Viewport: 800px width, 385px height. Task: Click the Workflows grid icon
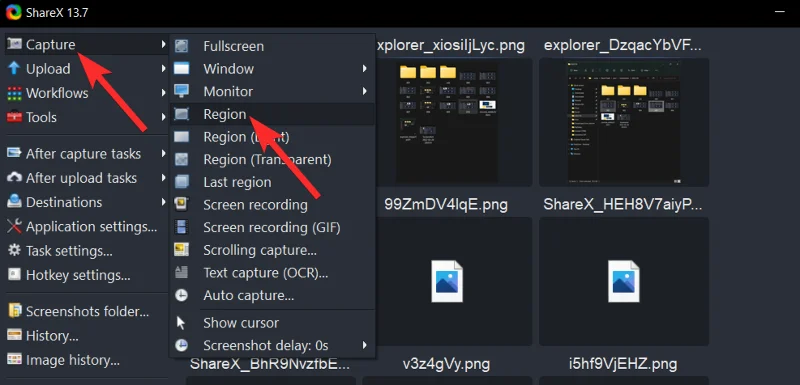tap(14, 93)
